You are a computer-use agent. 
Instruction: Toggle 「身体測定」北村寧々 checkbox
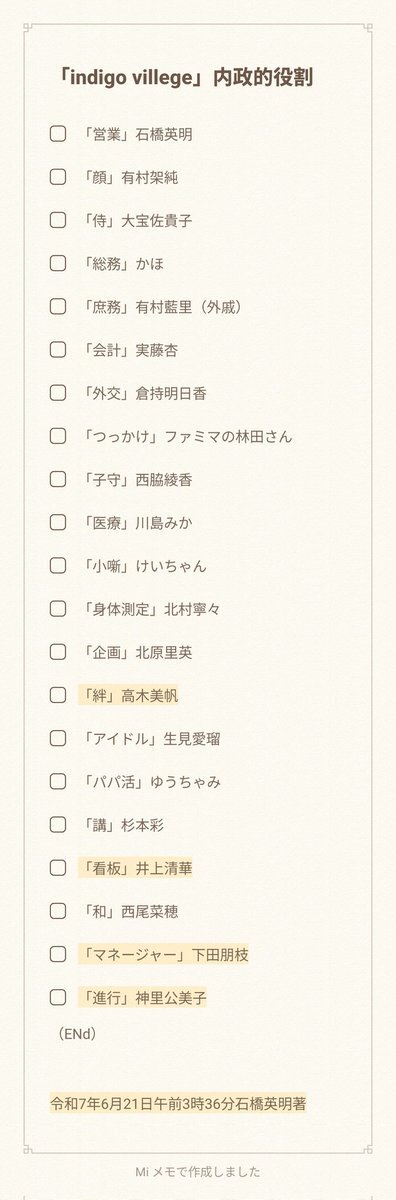pyautogui.click(x=58, y=608)
